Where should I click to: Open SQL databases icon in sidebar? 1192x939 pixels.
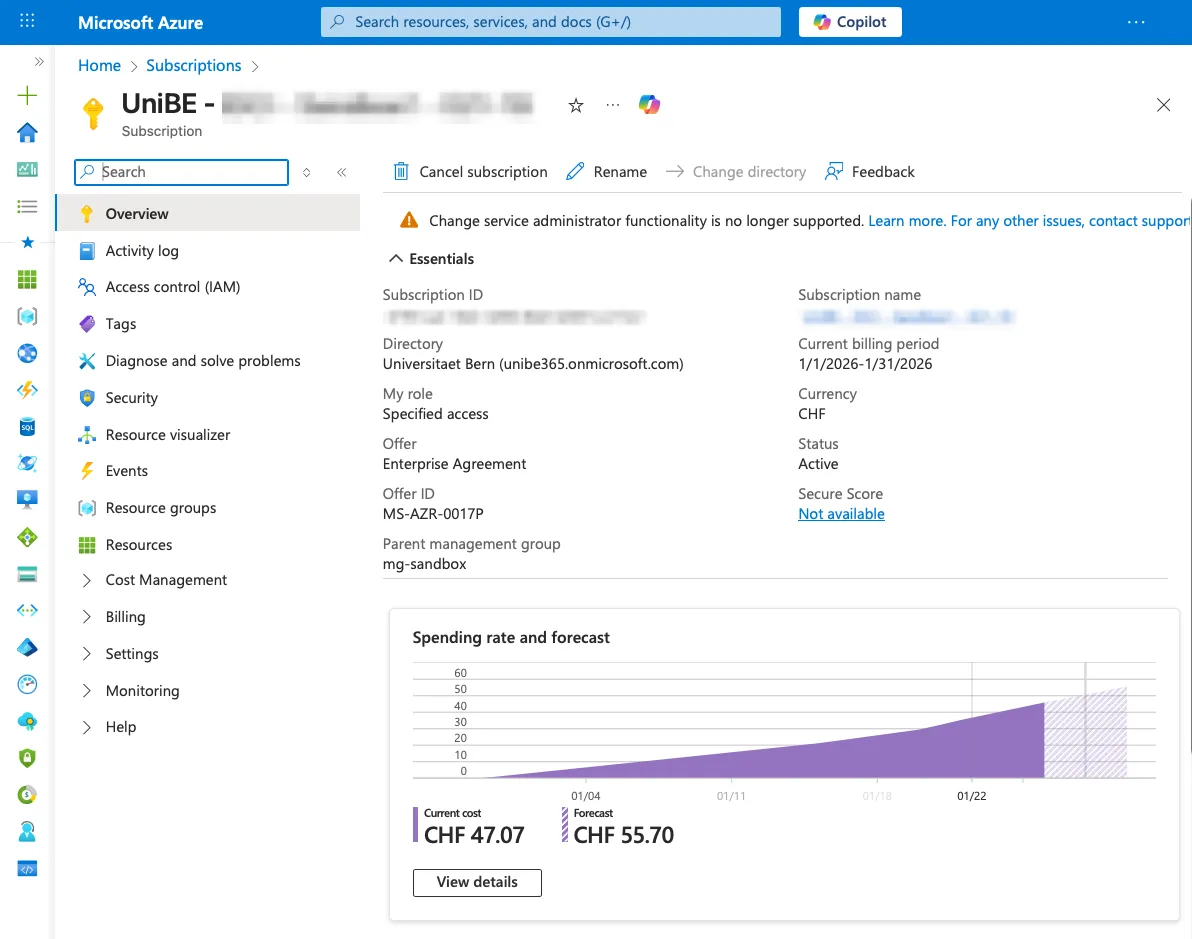click(x=27, y=427)
